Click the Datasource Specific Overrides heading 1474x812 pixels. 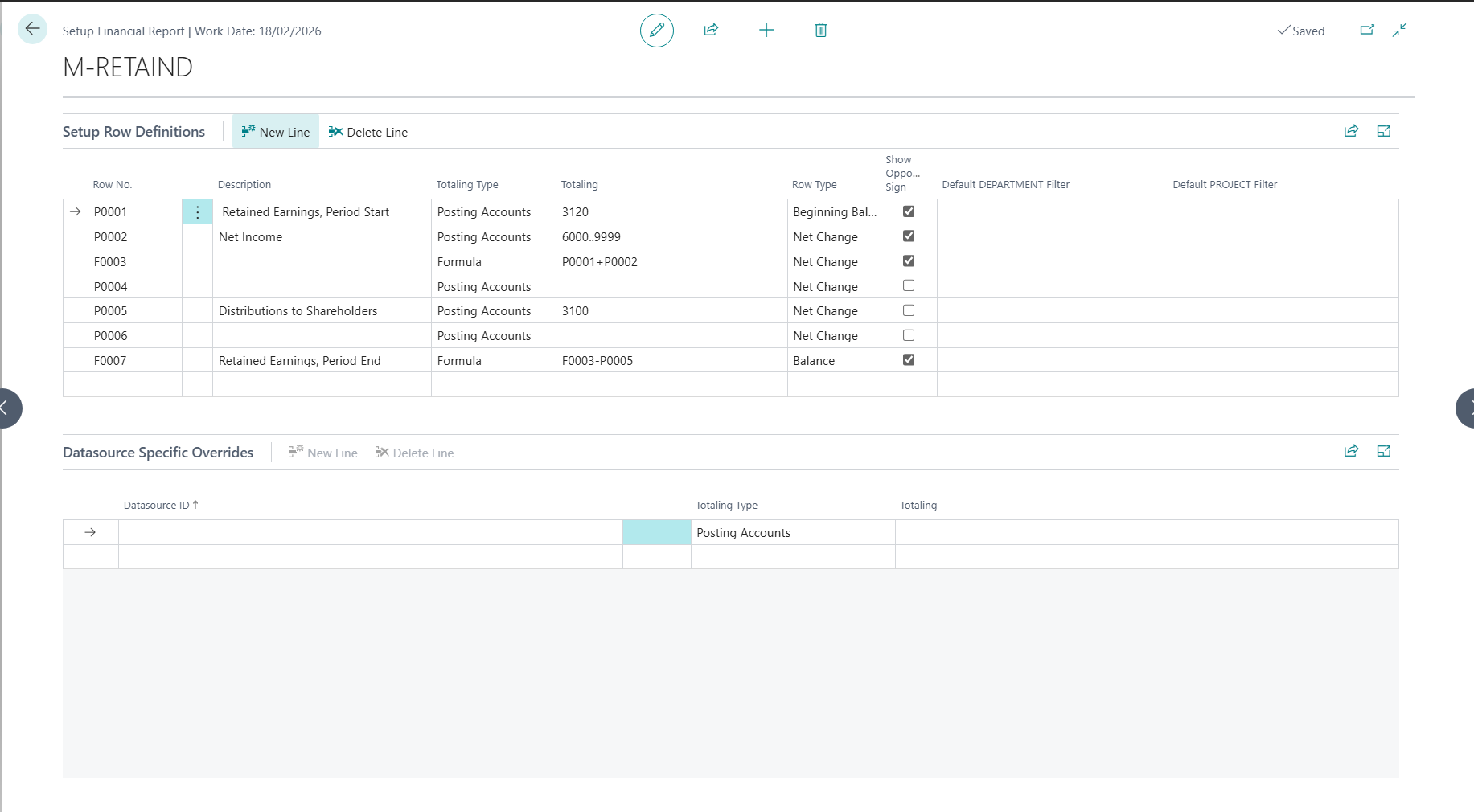(x=158, y=452)
